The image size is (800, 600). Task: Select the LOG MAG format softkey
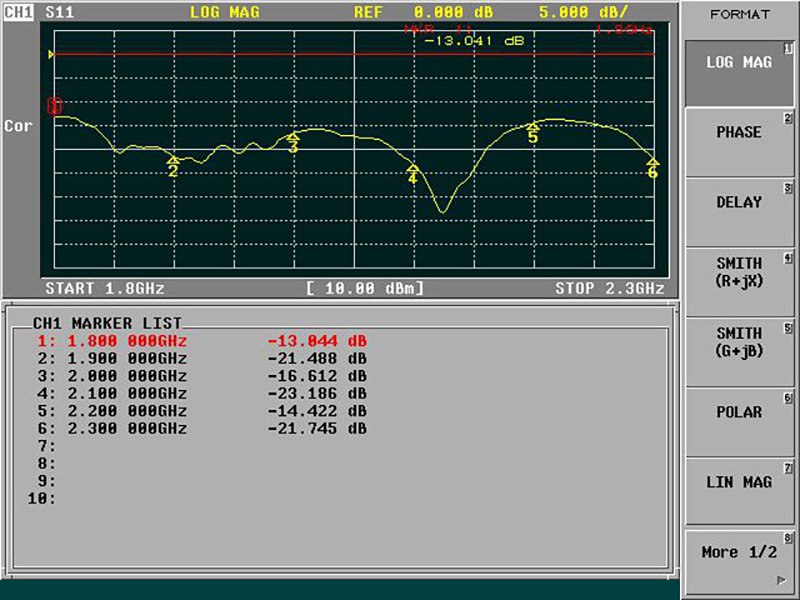click(739, 63)
